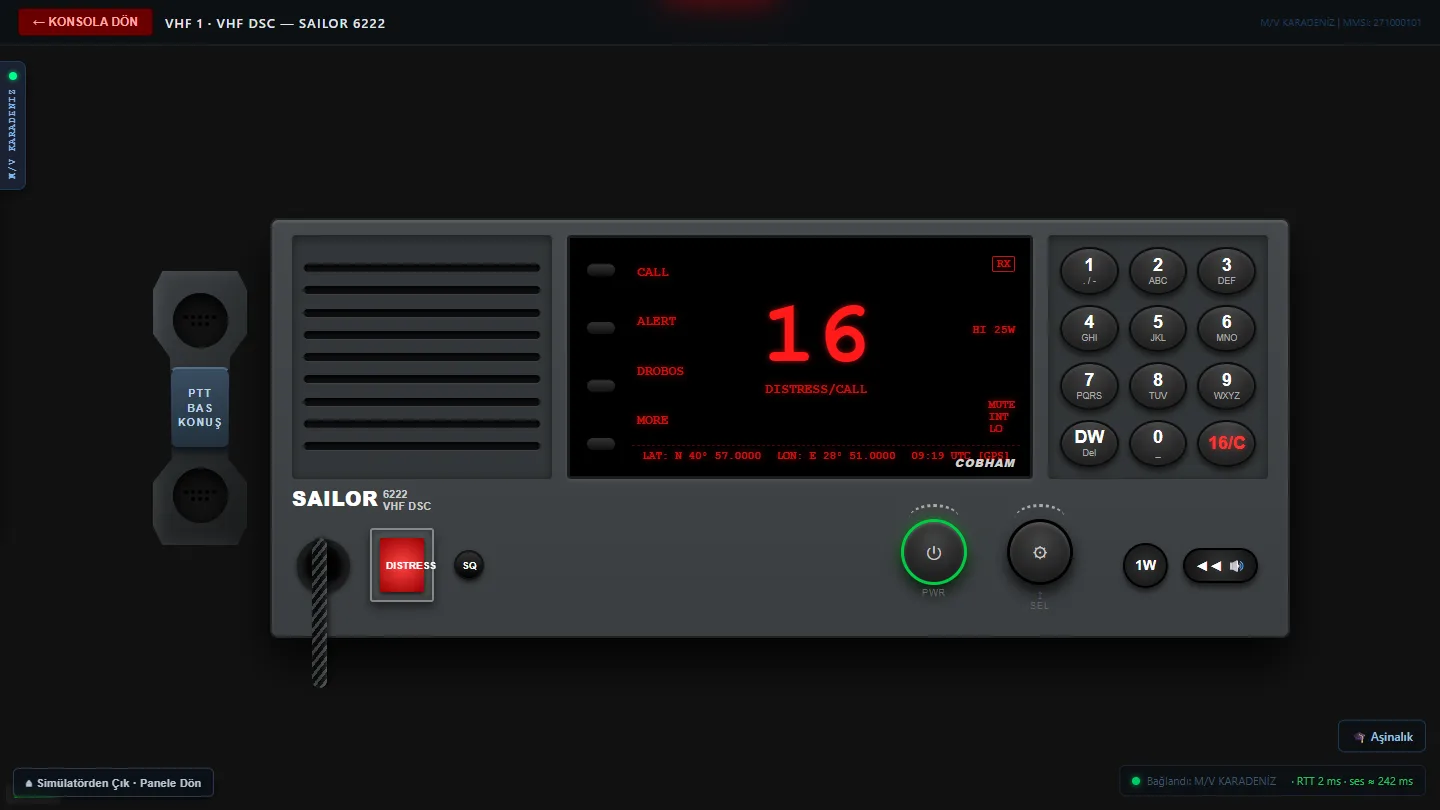Select the CALL menu label on display

coord(653,272)
